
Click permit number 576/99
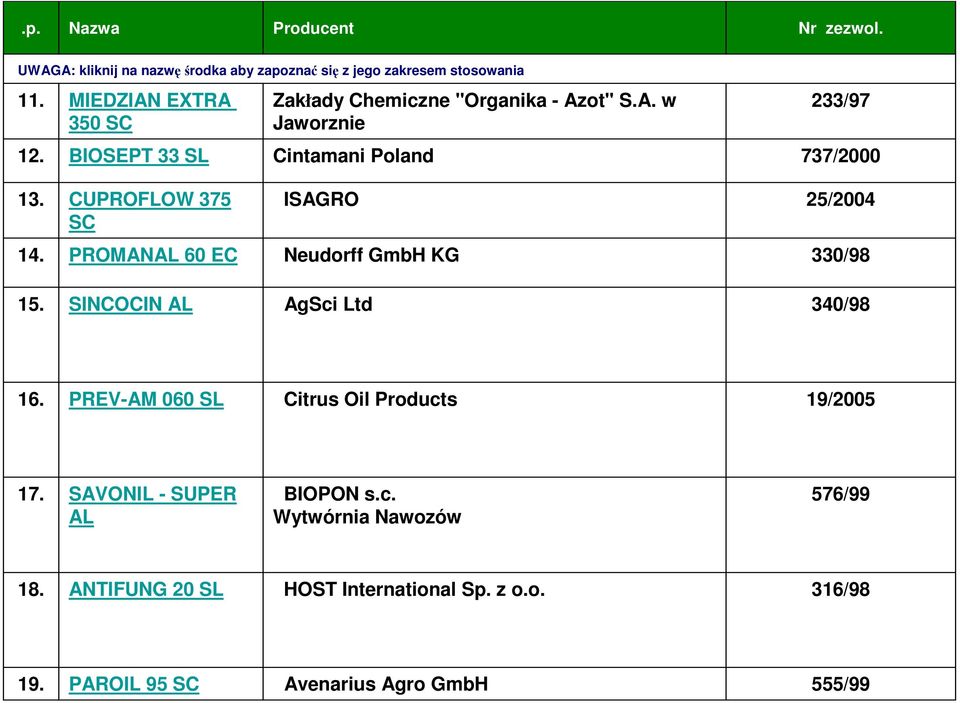click(840, 494)
